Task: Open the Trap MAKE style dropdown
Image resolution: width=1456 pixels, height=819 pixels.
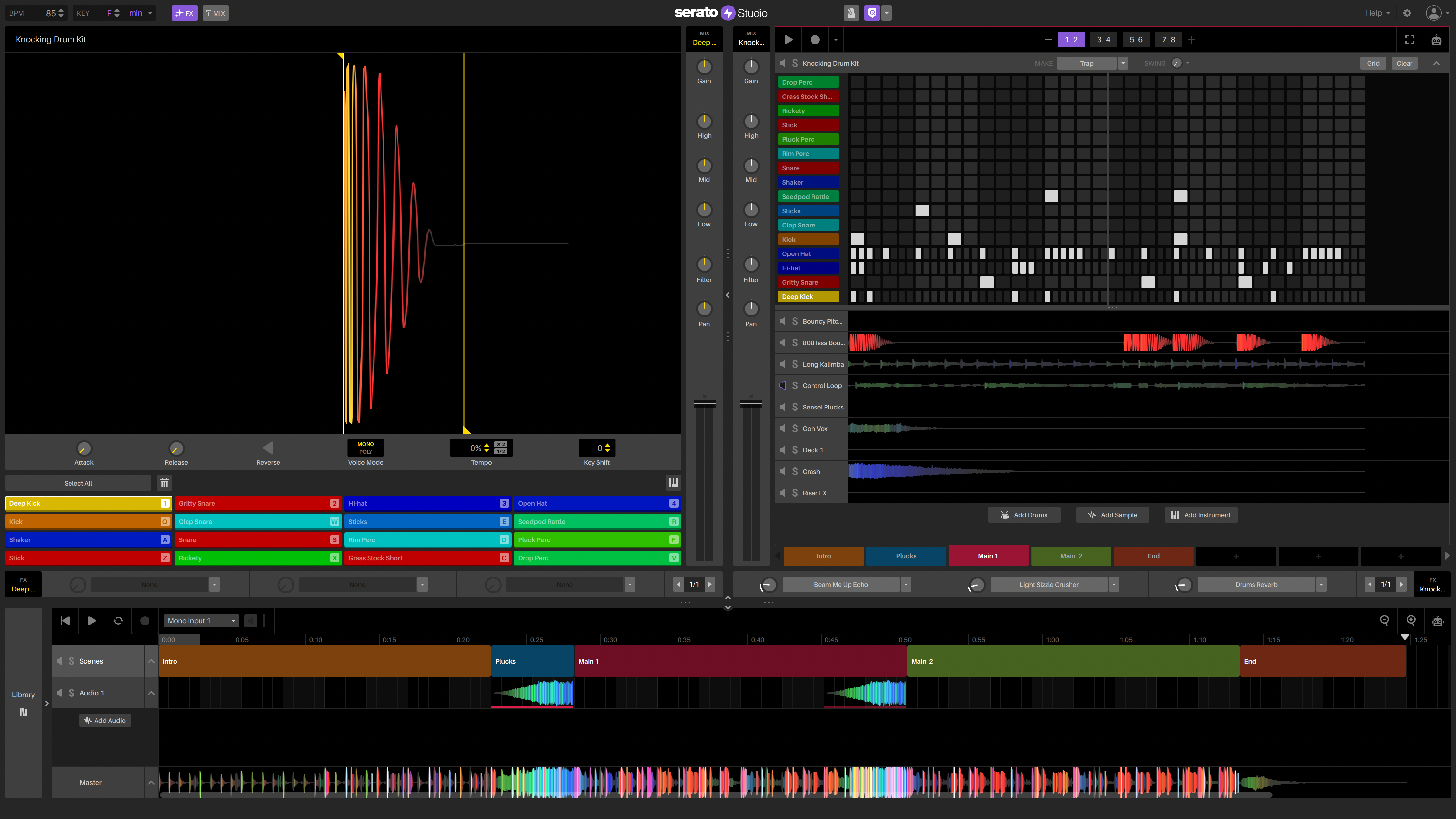Action: point(1123,63)
